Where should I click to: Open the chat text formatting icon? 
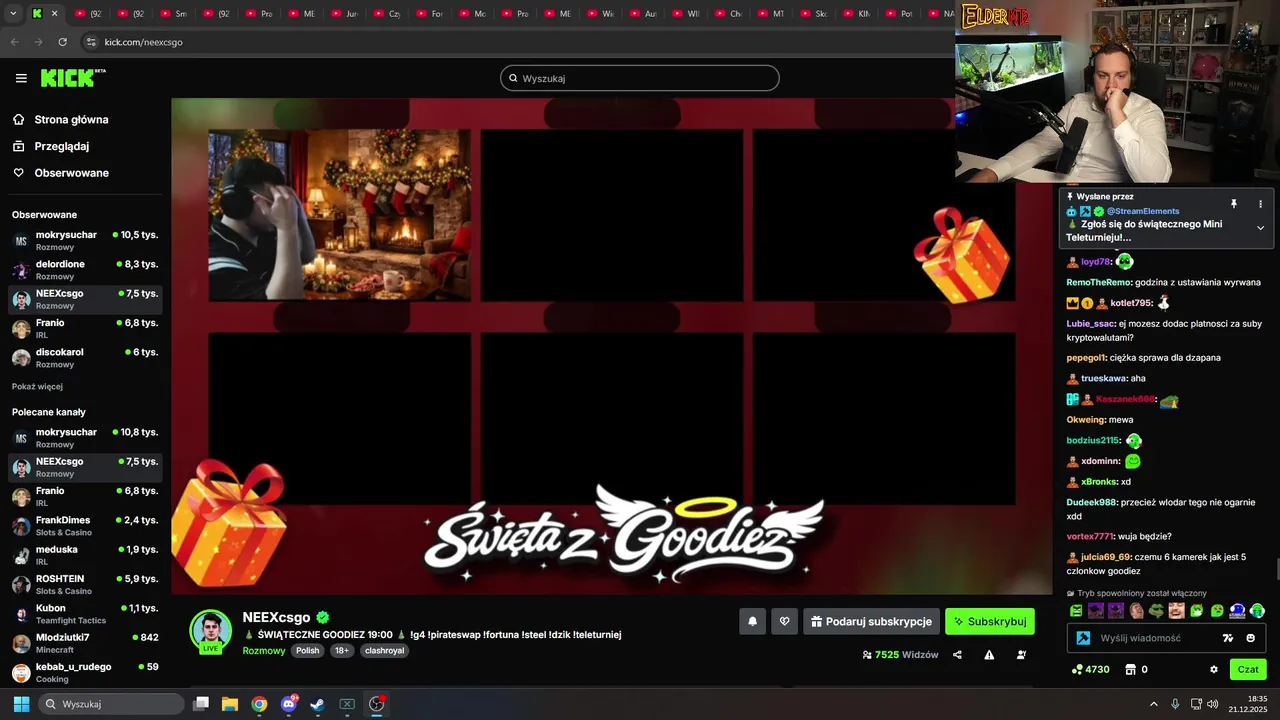coord(1228,638)
